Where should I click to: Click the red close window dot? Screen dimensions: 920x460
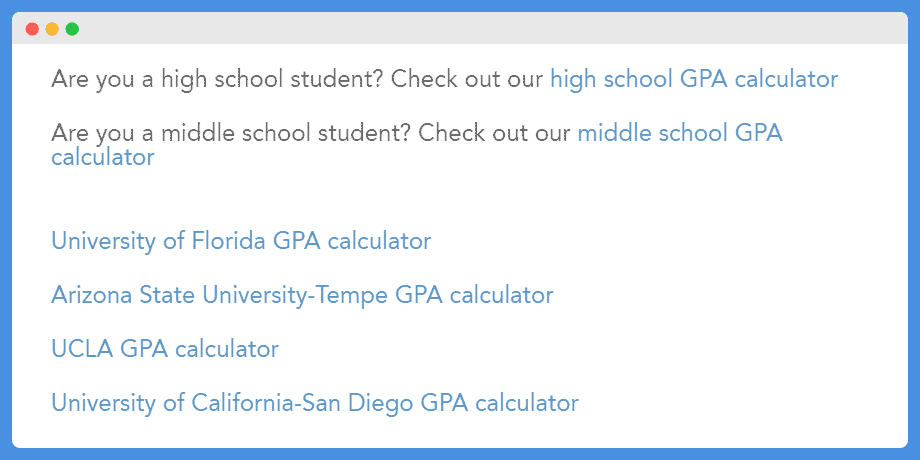(32, 29)
